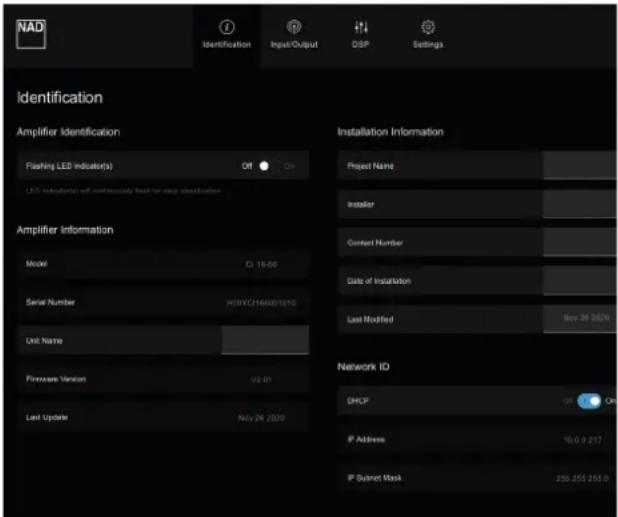Click the Installation Information heading
The image size is (618, 517).
390,132
